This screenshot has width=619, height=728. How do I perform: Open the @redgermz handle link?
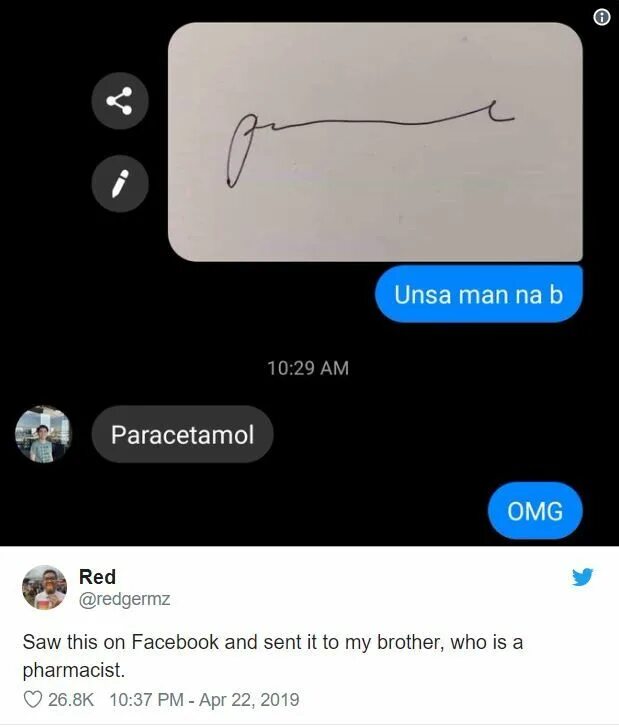[124, 599]
